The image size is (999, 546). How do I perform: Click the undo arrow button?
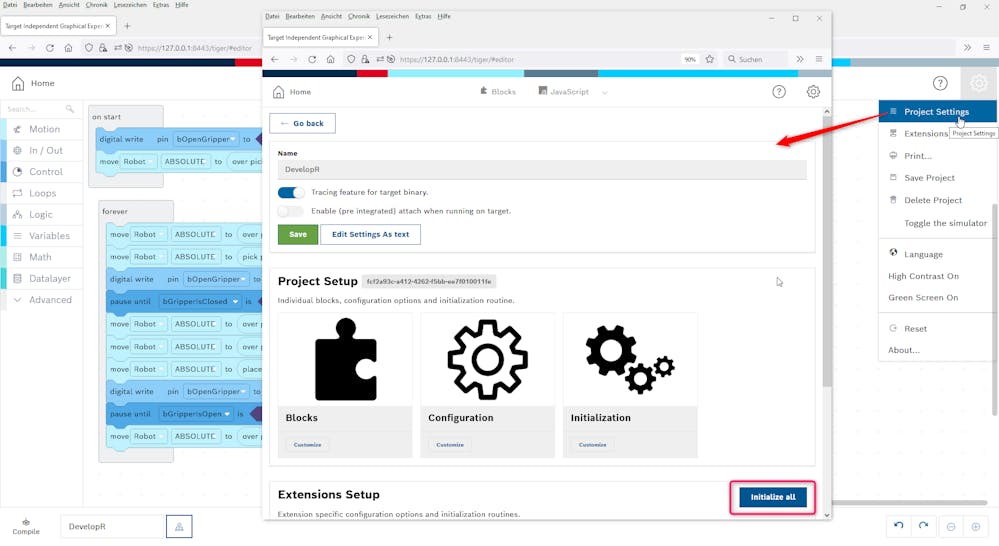(x=899, y=526)
